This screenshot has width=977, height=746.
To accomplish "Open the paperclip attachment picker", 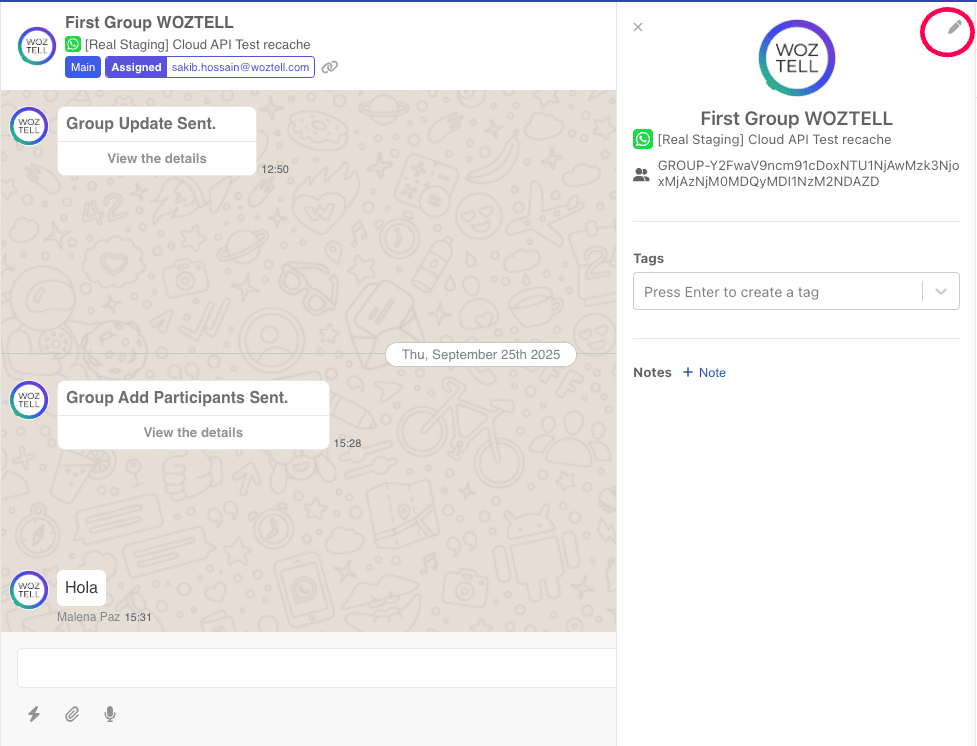I will [x=72, y=714].
